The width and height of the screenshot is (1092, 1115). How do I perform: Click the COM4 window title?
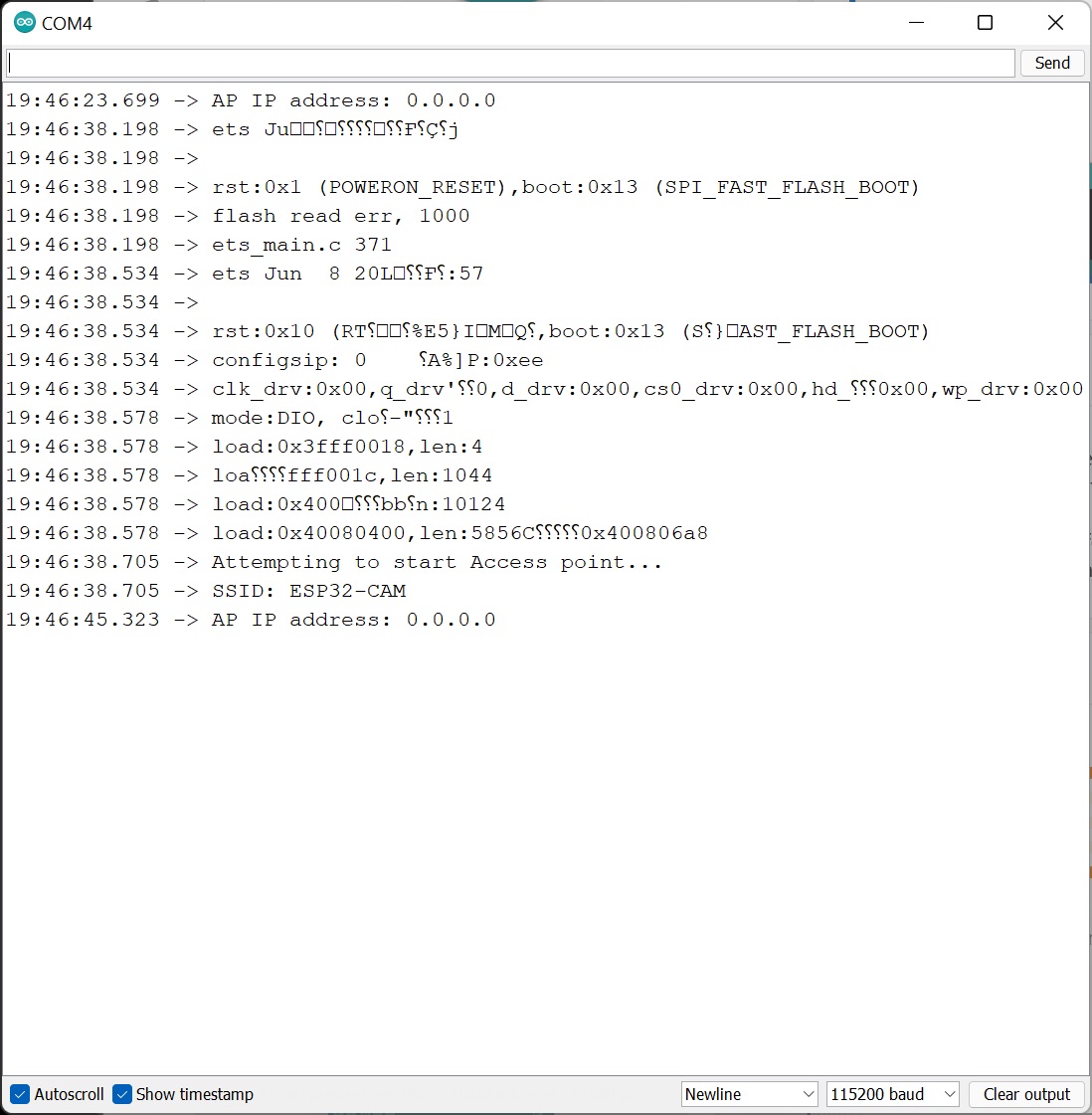click(68, 22)
